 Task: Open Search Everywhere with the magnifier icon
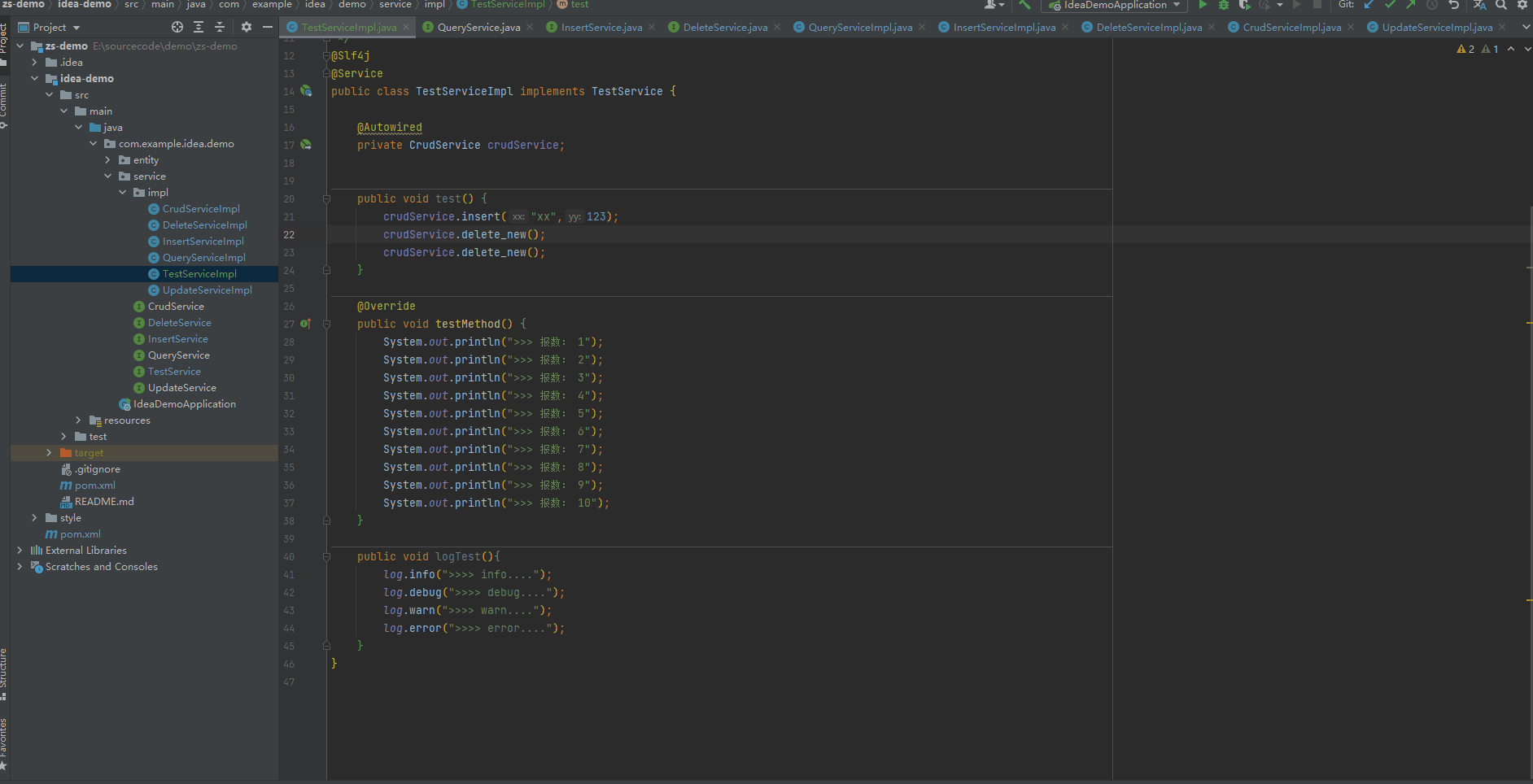pyautogui.click(x=1501, y=6)
